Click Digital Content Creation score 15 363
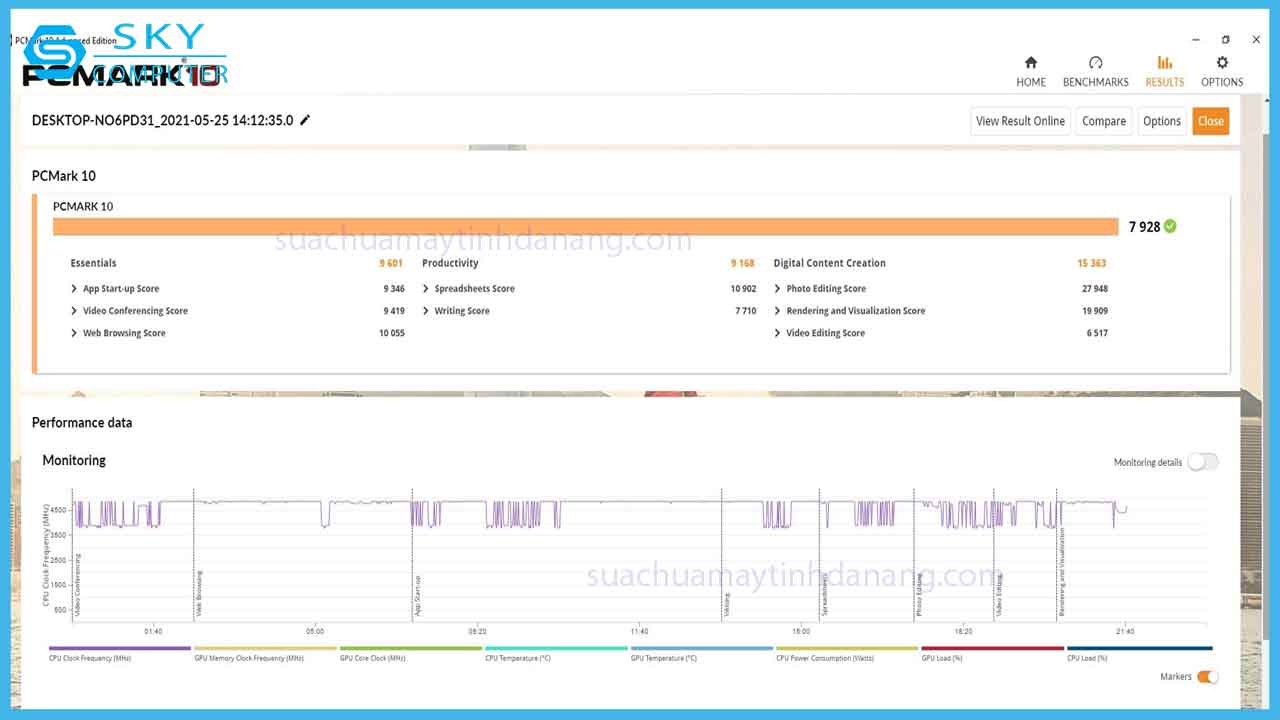 click(x=1092, y=263)
